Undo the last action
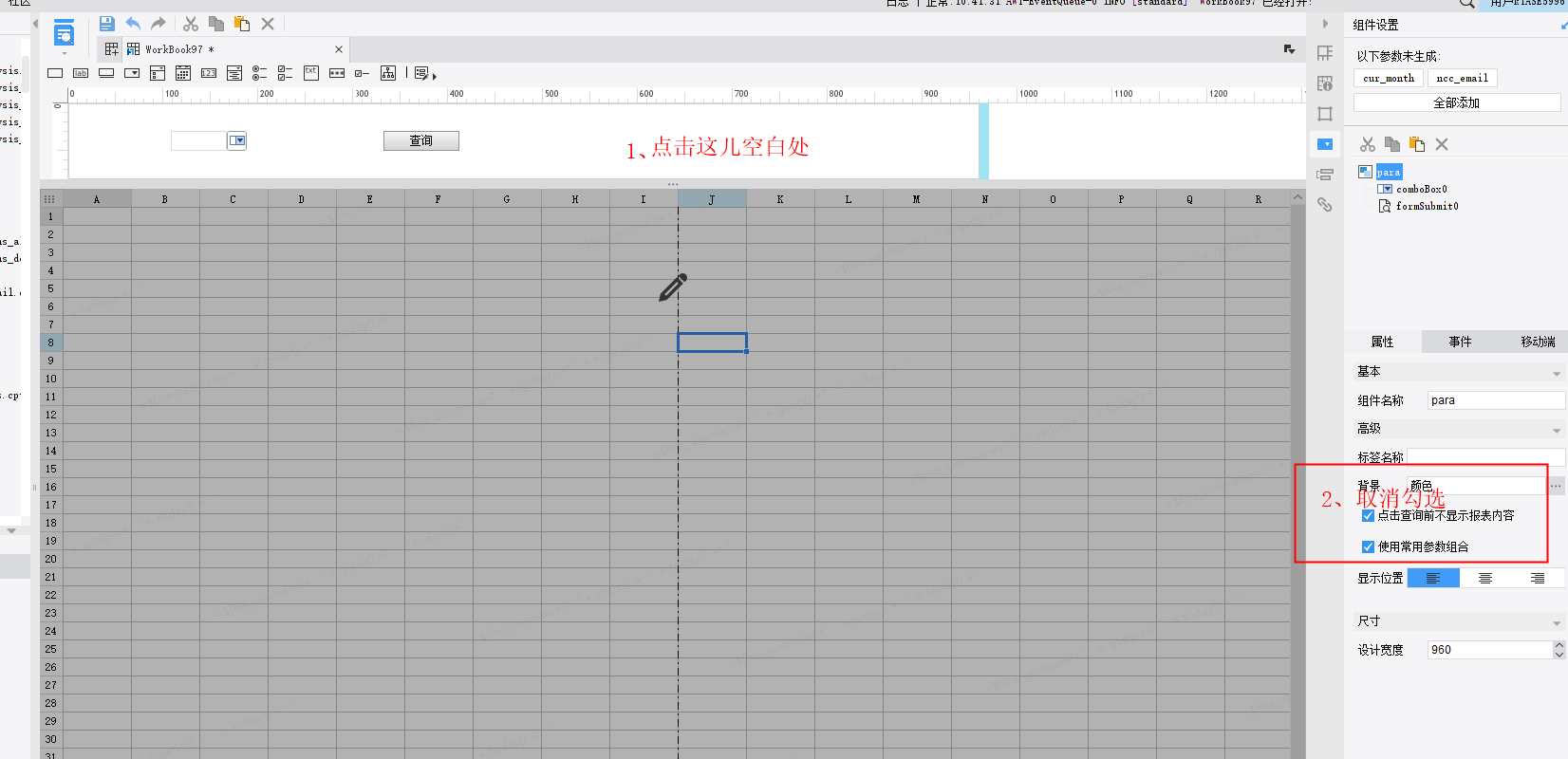 point(133,24)
